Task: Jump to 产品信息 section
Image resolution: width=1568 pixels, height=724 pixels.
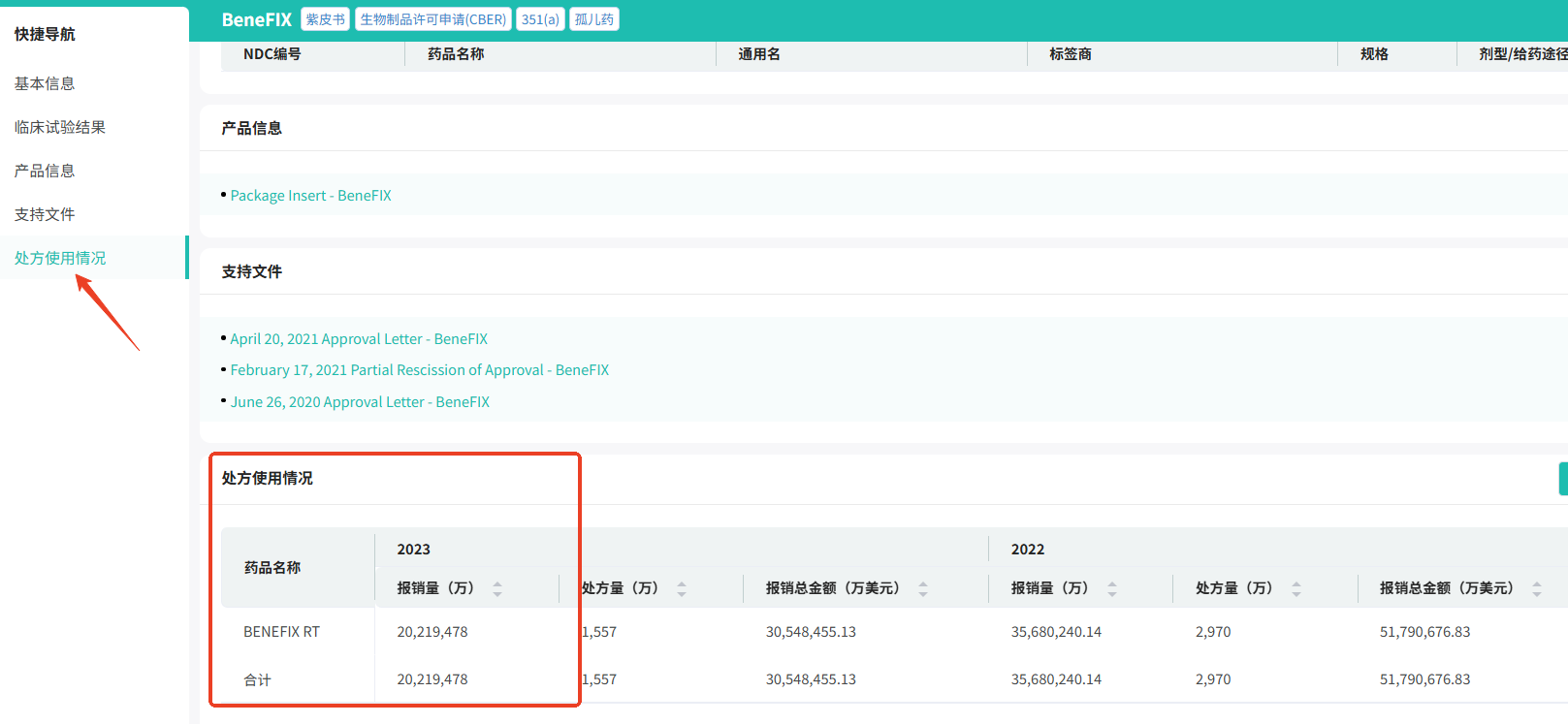Action: pos(45,171)
